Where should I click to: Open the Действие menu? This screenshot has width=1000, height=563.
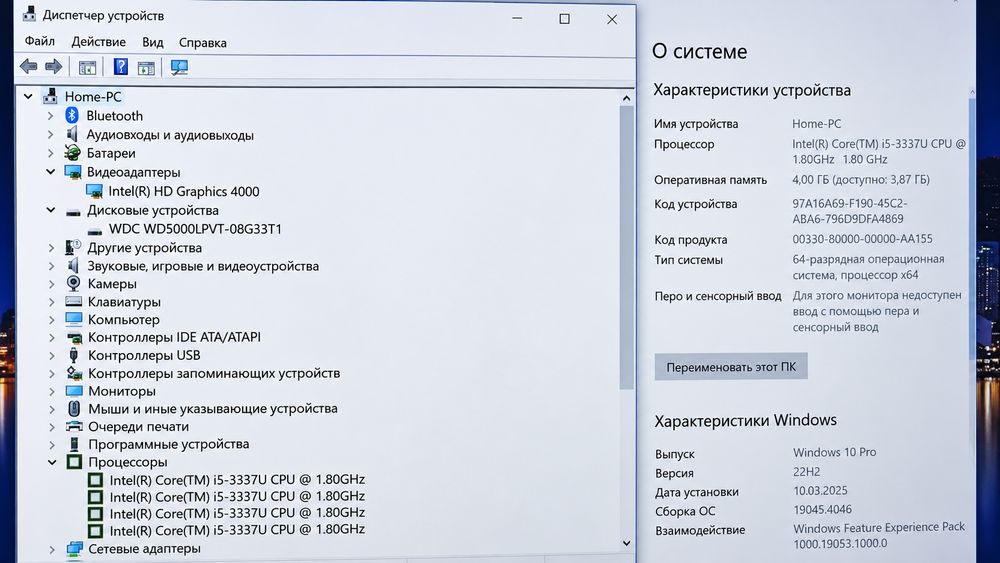click(x=98, y=42)
